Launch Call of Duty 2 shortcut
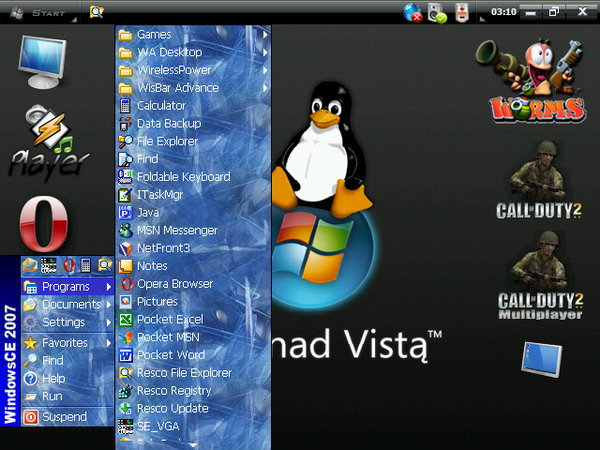Image resolution: width=600 pixels, height=450 pixels. tap(539, 181)
